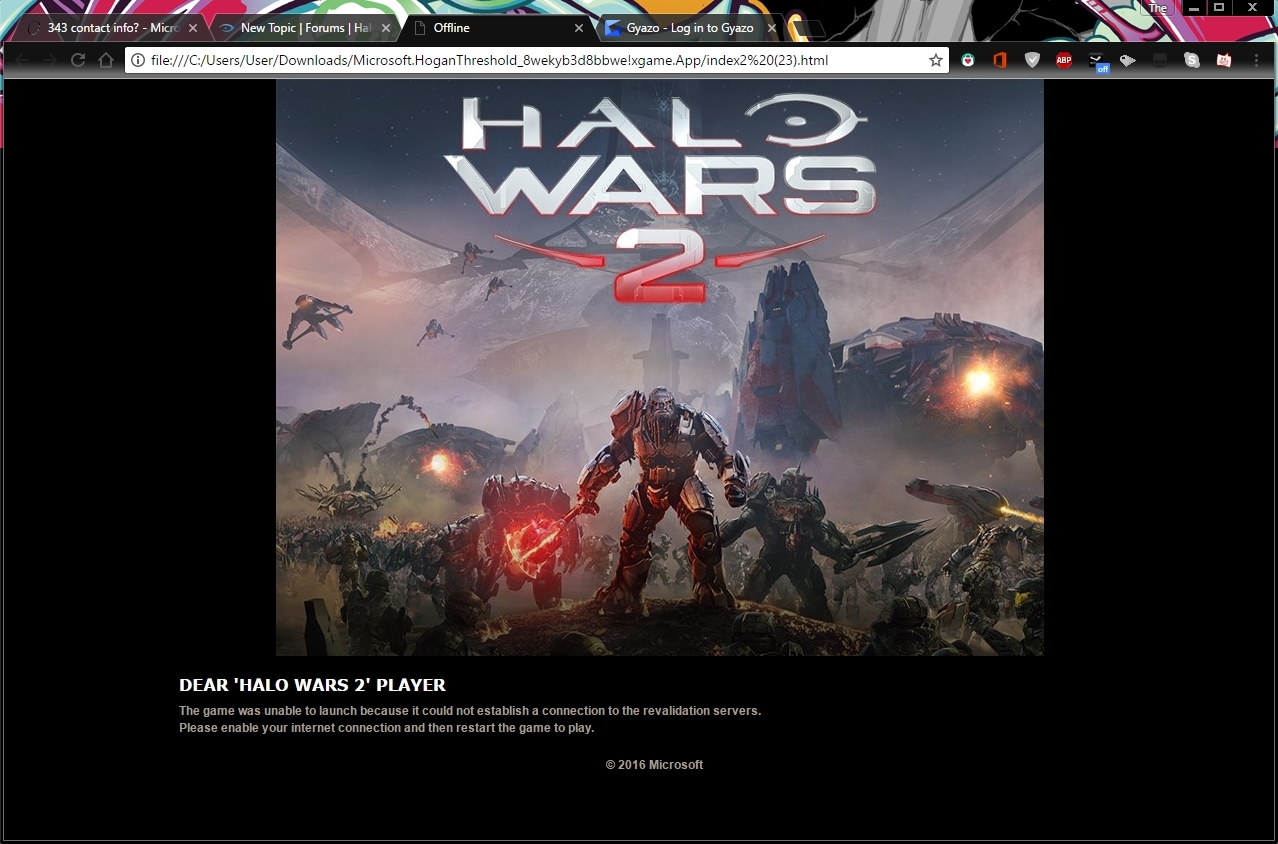
Task: Open the Adblock Plus extension
Action: 1064,60
